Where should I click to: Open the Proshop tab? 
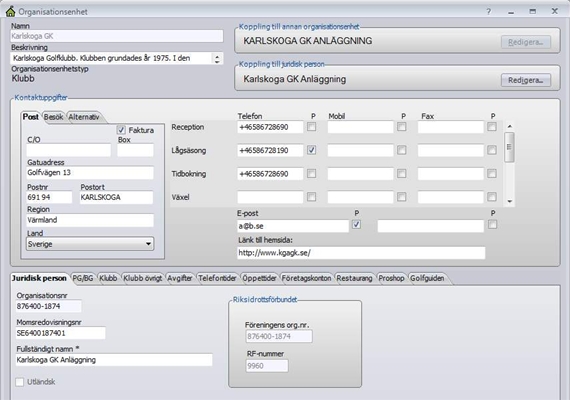point(392,278)
